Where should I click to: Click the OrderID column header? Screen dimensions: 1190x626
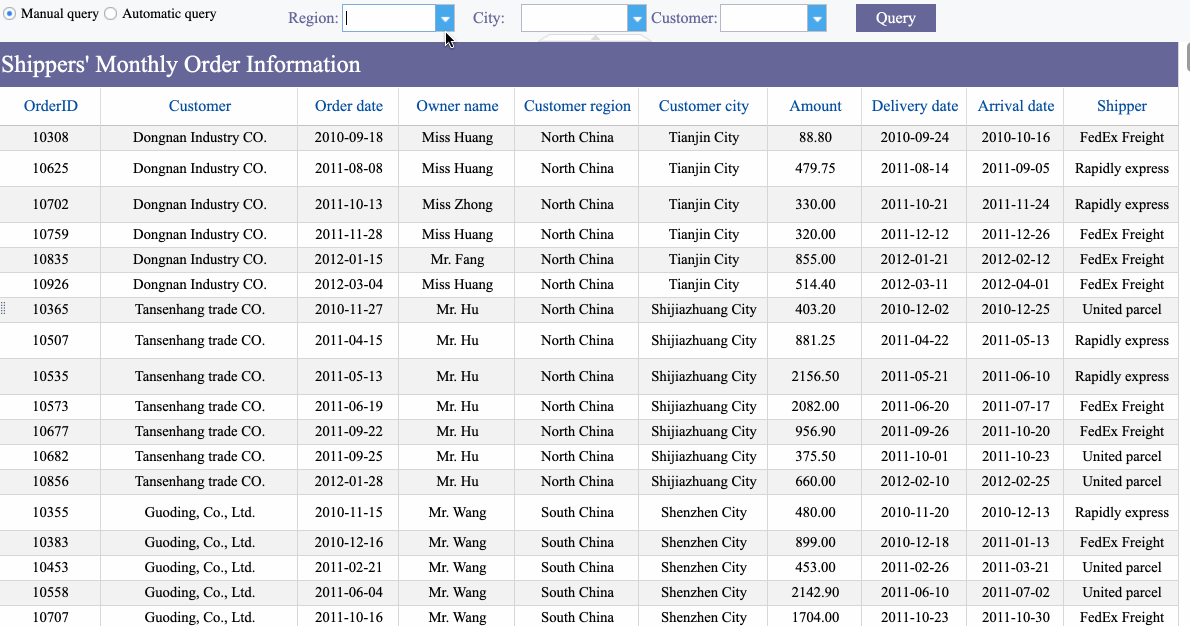point(50,106)
